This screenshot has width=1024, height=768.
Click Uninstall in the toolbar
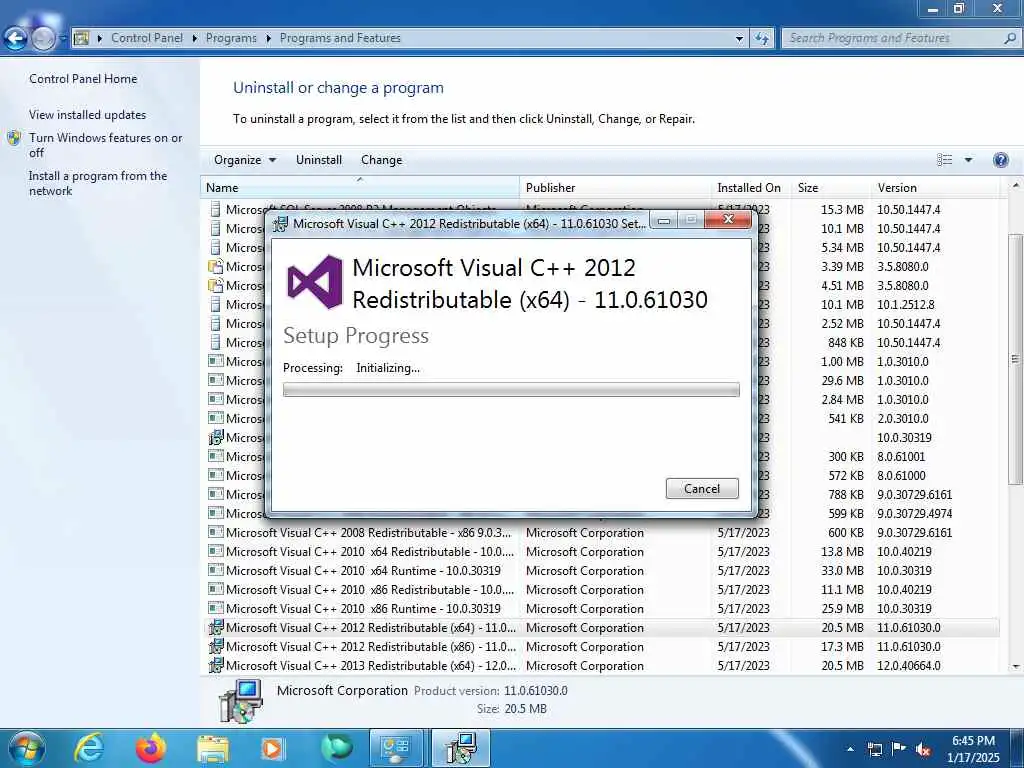pyautogui.click(x=319, y=160)
